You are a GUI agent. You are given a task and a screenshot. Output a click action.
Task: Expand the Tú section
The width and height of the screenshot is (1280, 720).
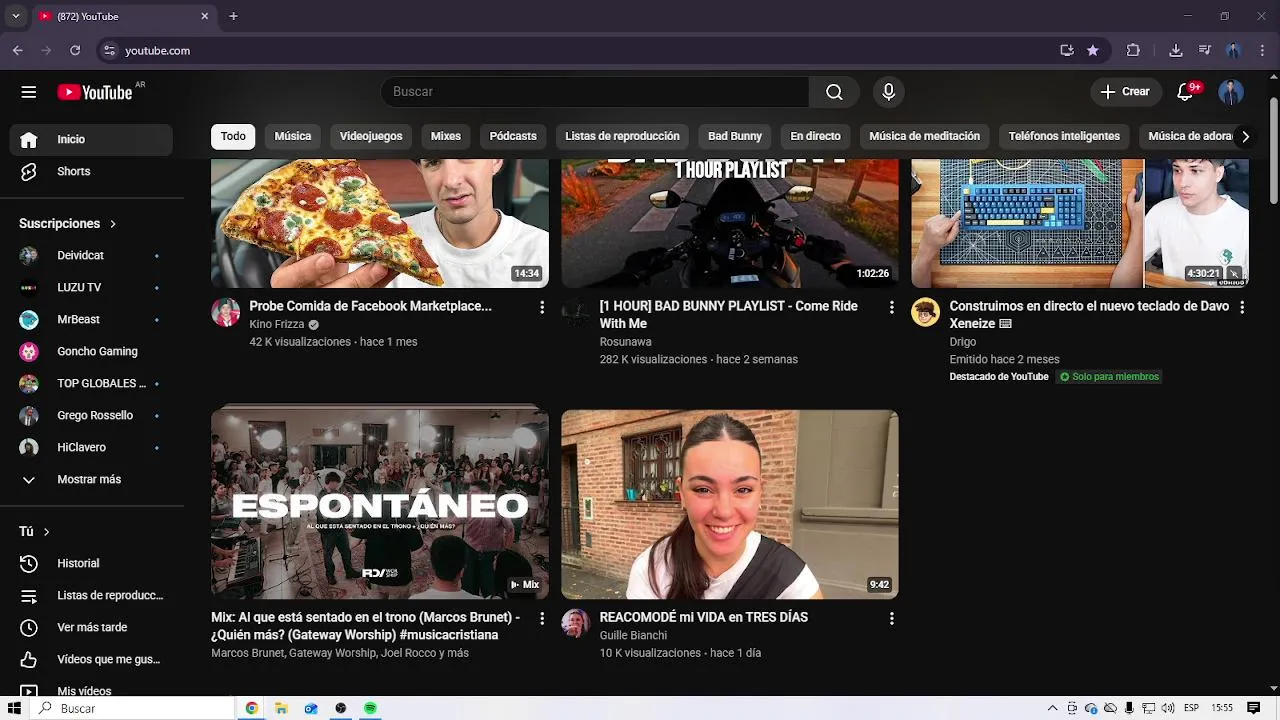(34, 532)
